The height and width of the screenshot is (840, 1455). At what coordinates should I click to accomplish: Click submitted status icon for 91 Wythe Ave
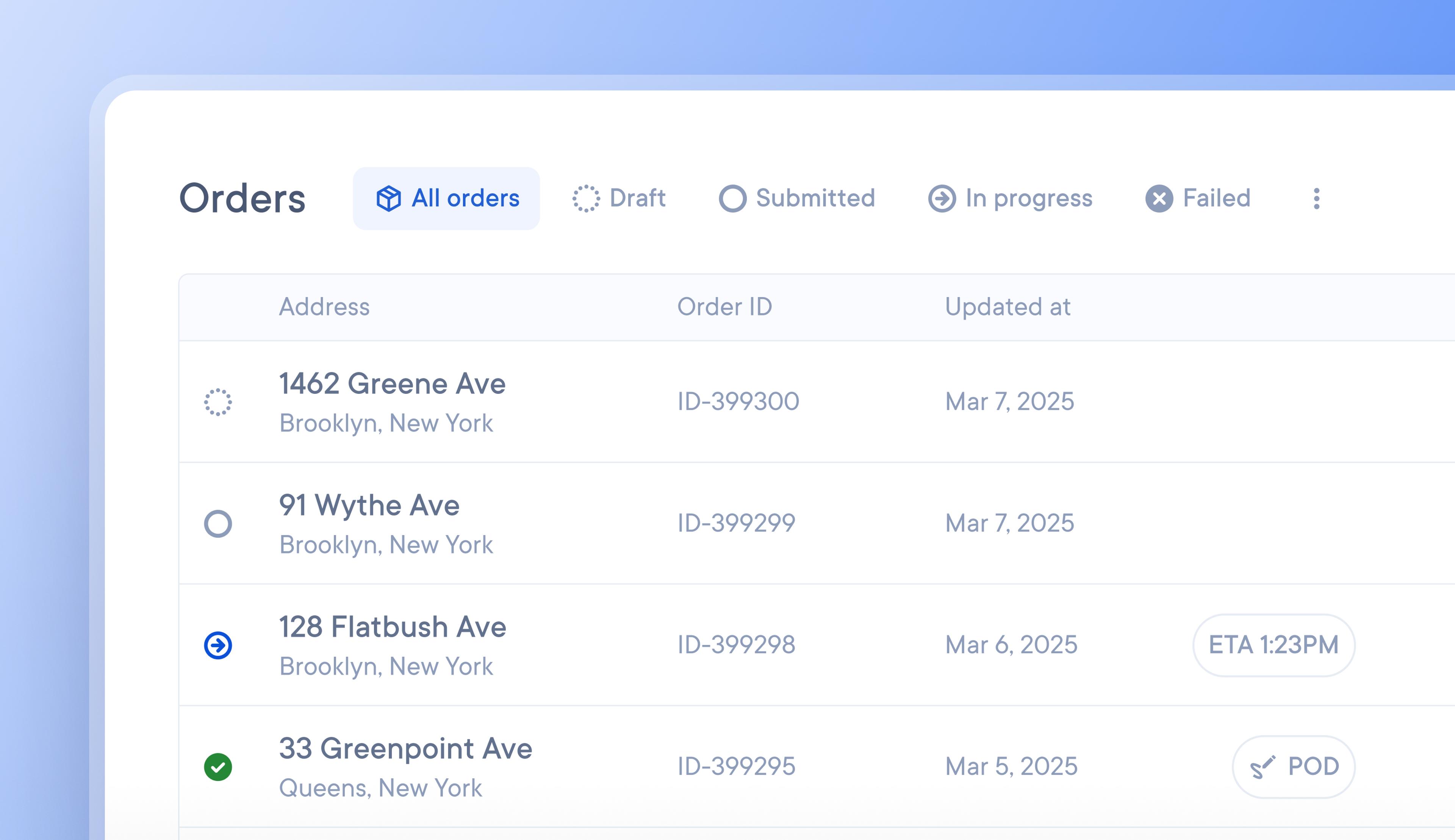tap(218, 524)
